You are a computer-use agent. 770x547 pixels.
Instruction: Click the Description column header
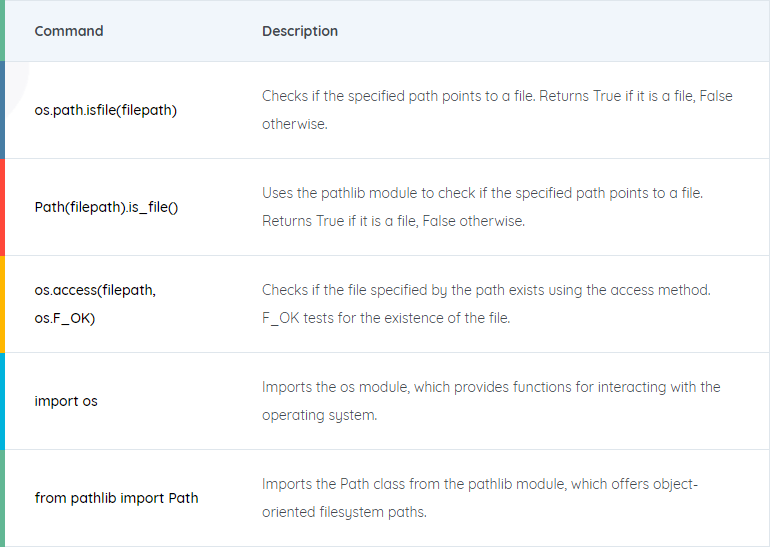coord(300,31)
